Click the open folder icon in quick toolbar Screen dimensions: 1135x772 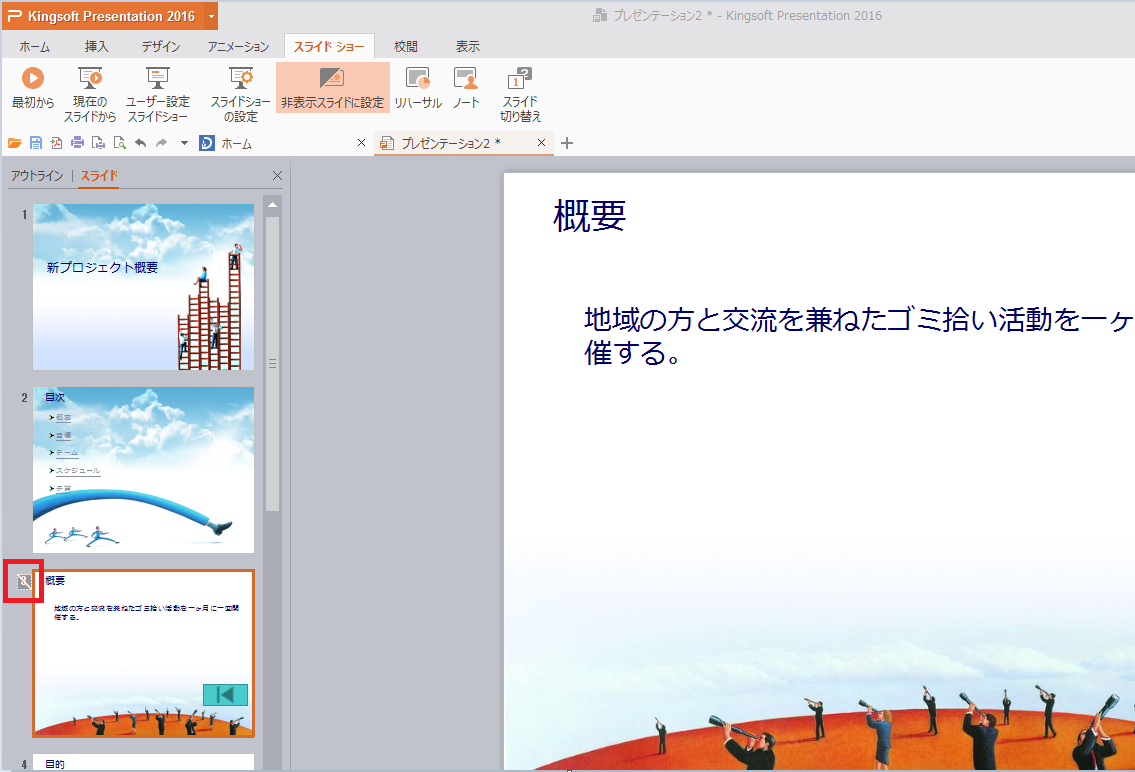[14, 143]
